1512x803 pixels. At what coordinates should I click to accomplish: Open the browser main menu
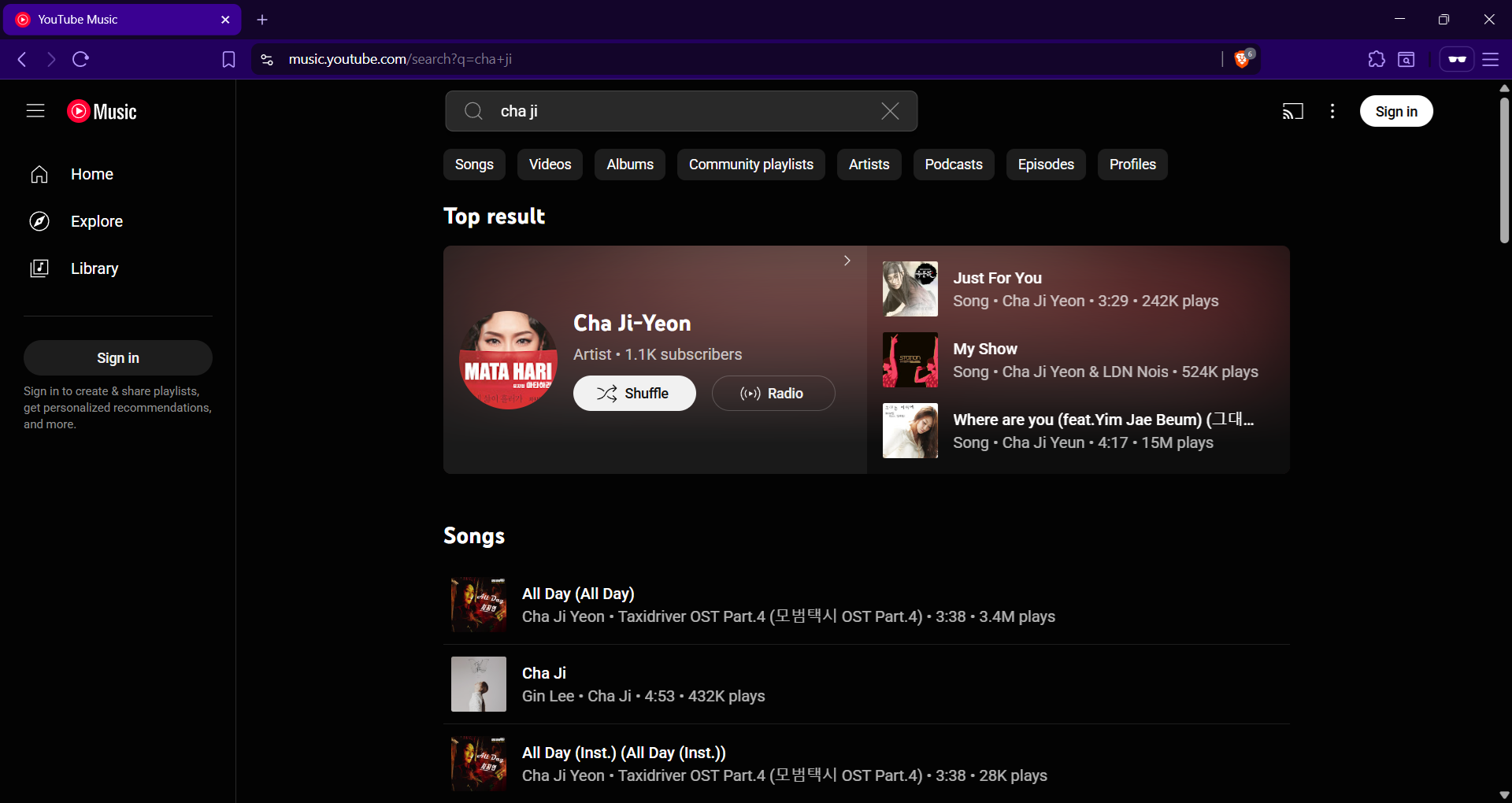coord(1491,59)
